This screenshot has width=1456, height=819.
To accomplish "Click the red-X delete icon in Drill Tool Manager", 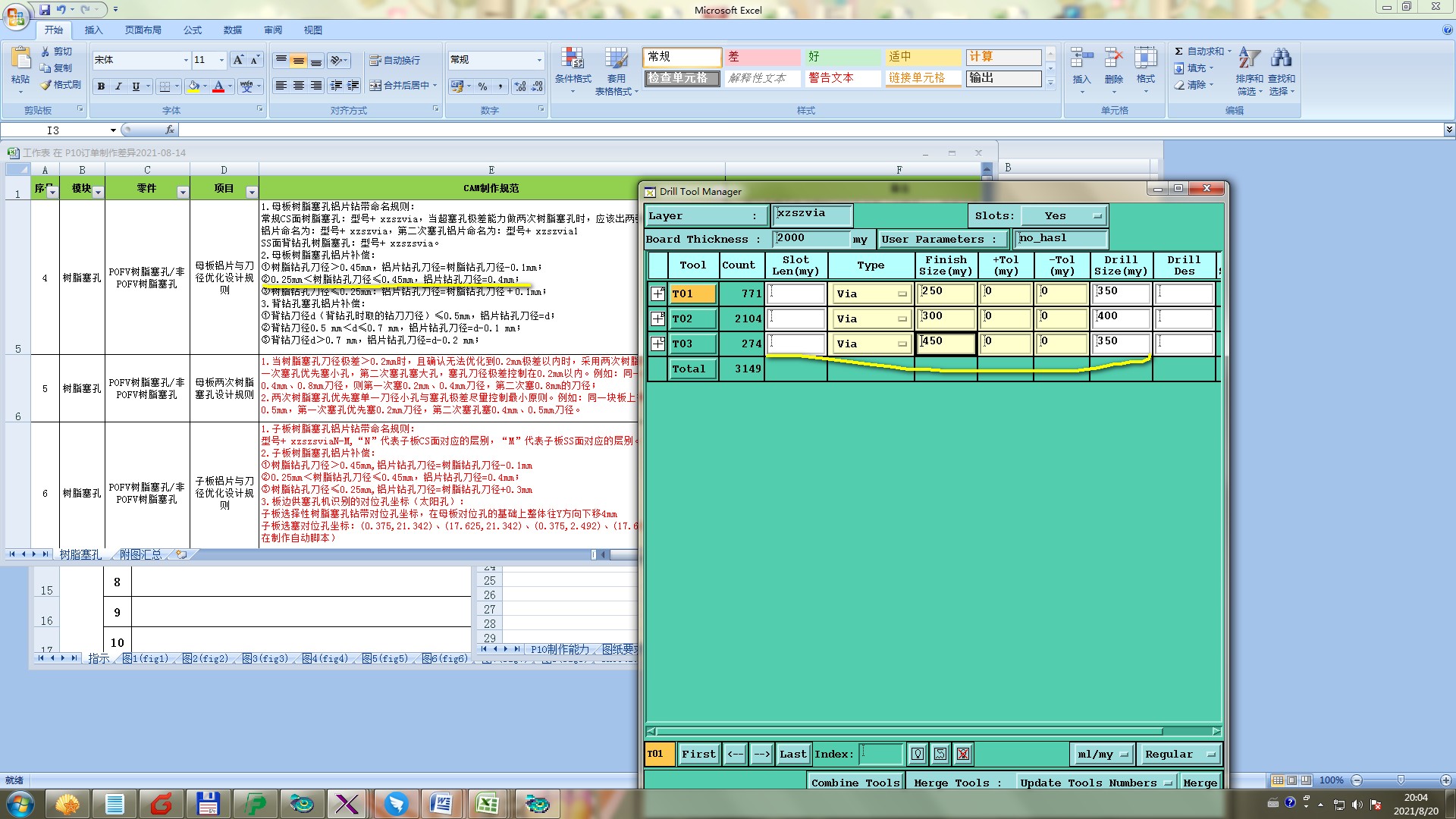I will pyautogui.click(x=962, y=754).
